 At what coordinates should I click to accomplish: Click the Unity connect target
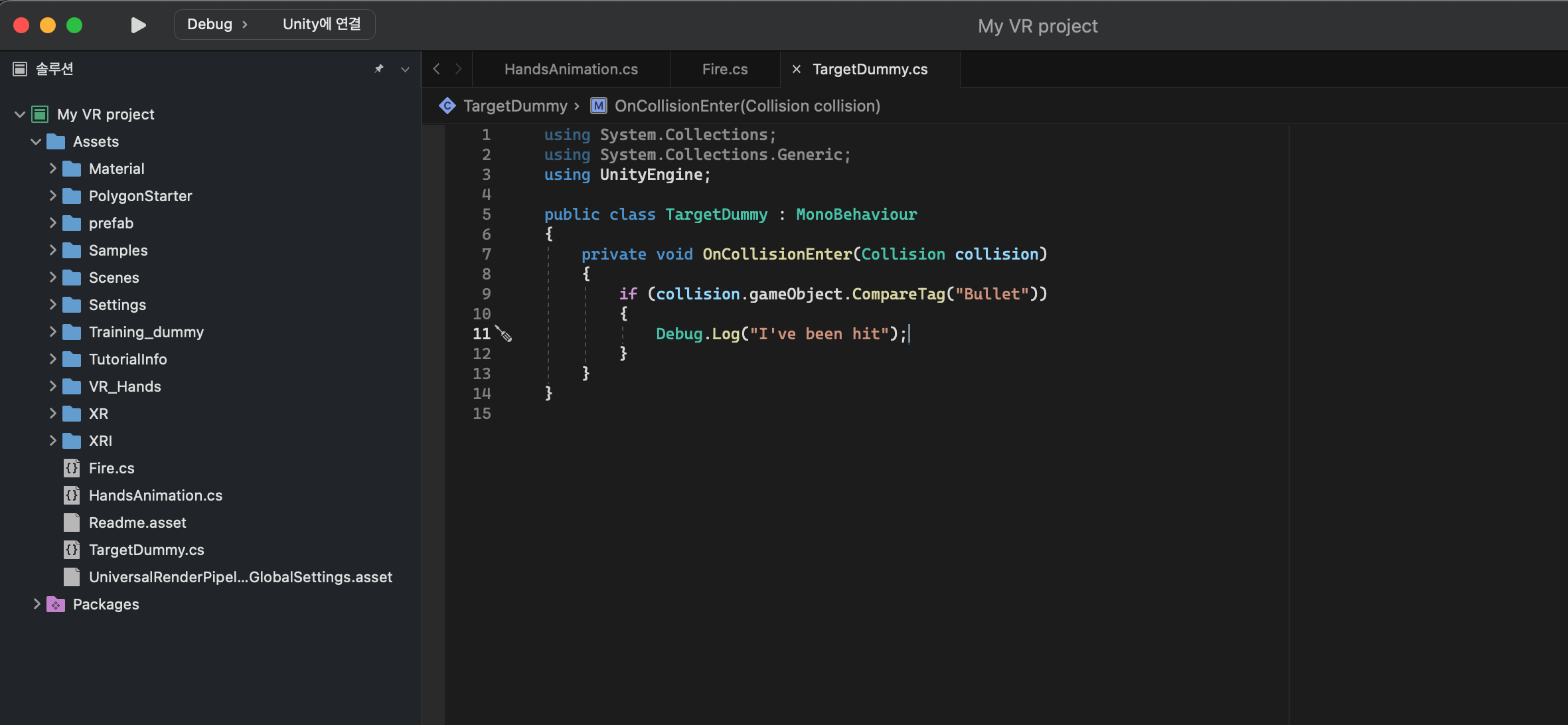point(321,25)
